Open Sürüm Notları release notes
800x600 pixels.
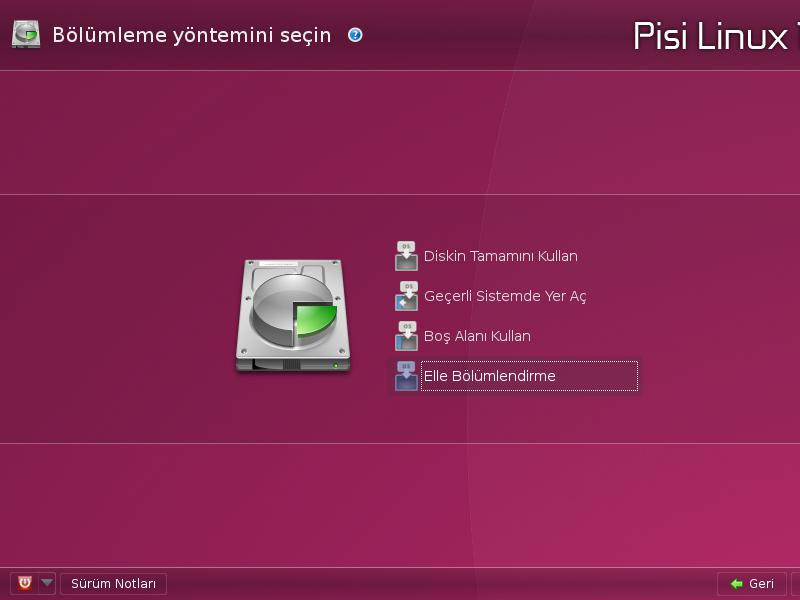pos(113,583)
